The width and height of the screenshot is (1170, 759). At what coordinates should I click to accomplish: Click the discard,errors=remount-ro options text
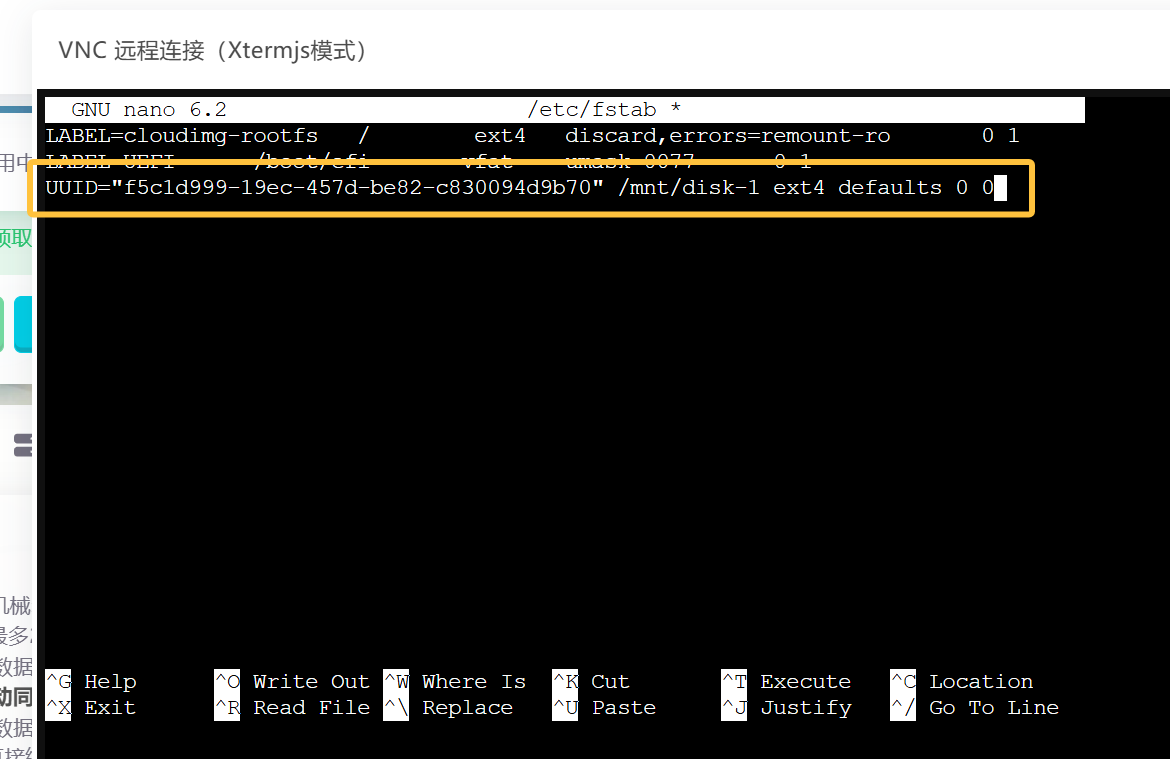click(727, 136)
